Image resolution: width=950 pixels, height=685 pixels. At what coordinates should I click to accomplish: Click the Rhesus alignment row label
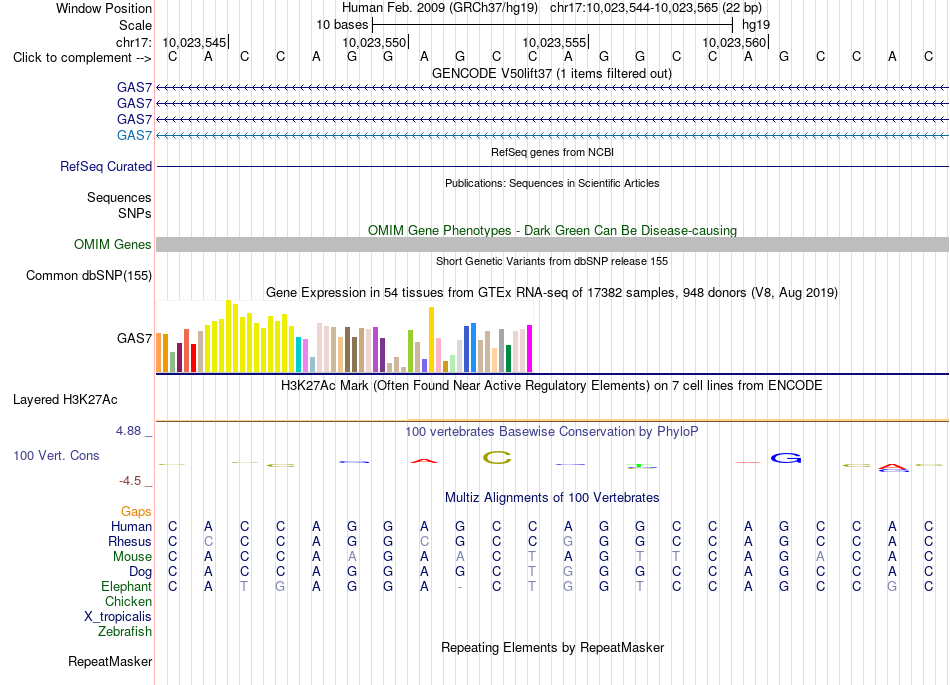click(130, 541)
